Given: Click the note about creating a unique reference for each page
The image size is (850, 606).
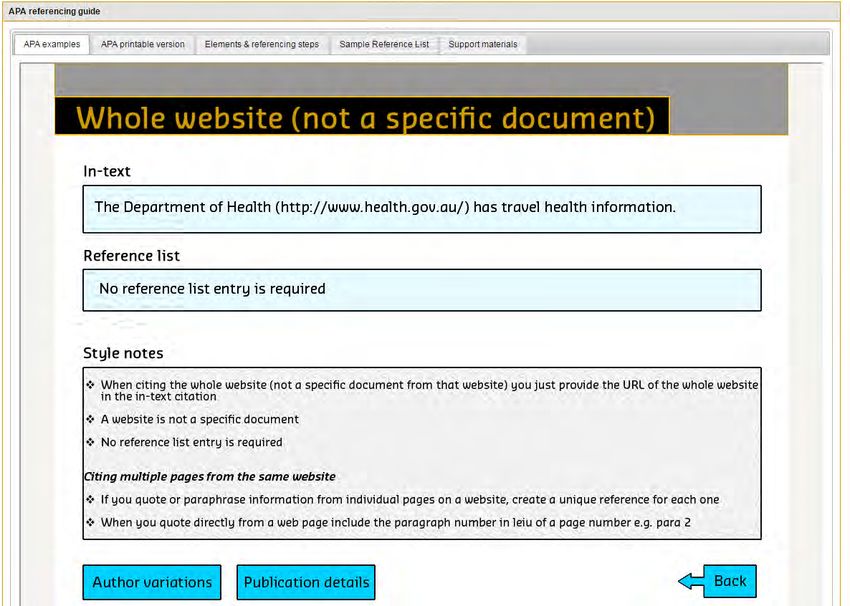Looking at the screenshot, I should point(410,500).
